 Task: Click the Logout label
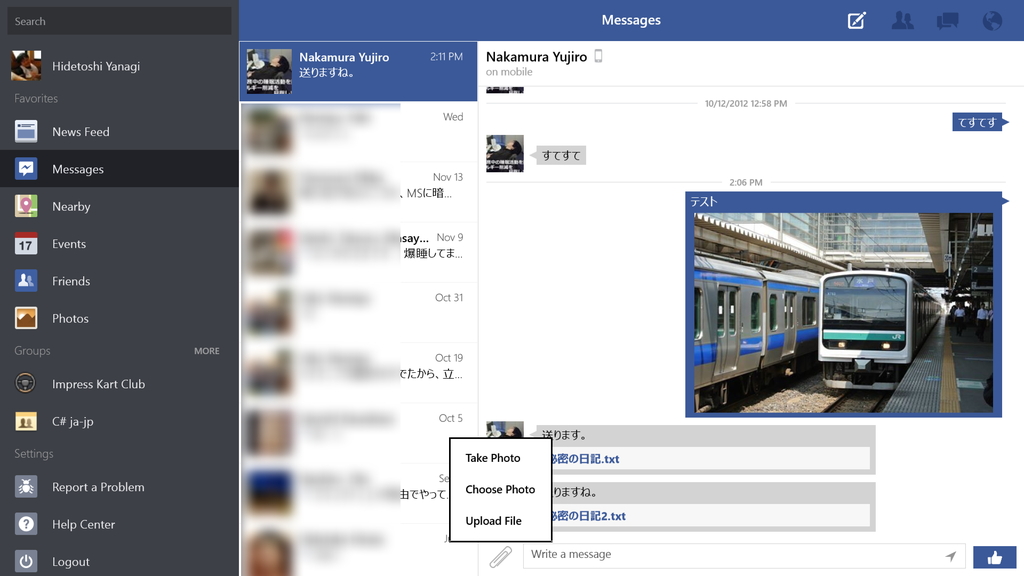71,562
